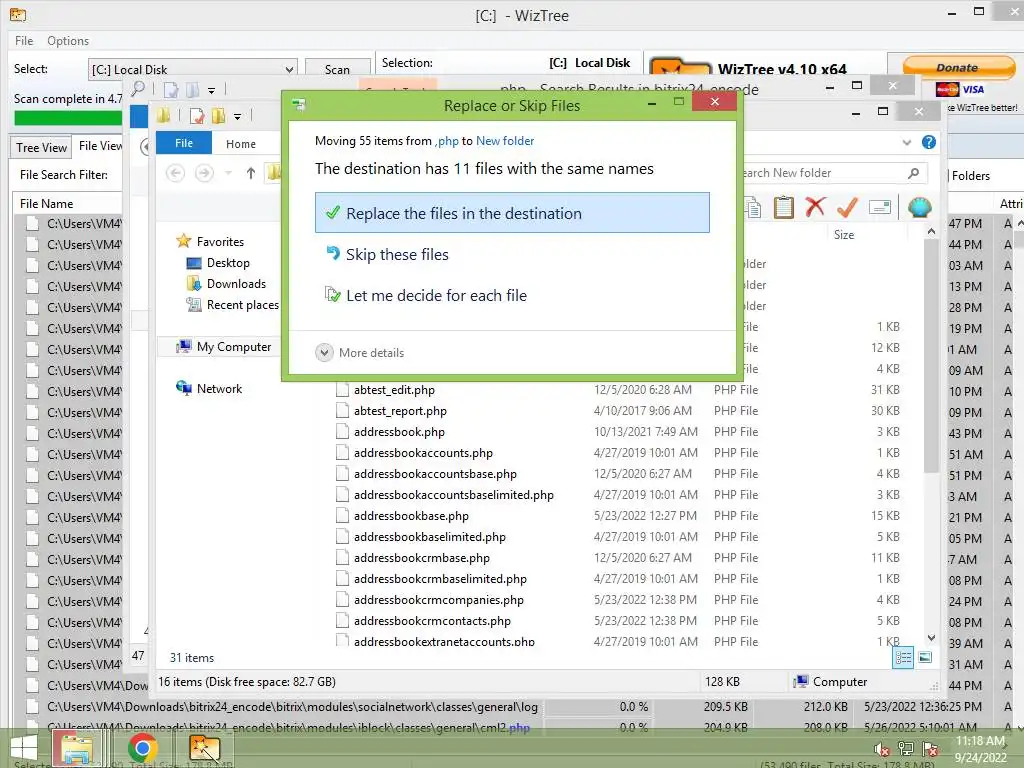Image resolution: width=1024 pixels, height=768 pixels.
Task: Switch to details view icon
Action: 903,658
